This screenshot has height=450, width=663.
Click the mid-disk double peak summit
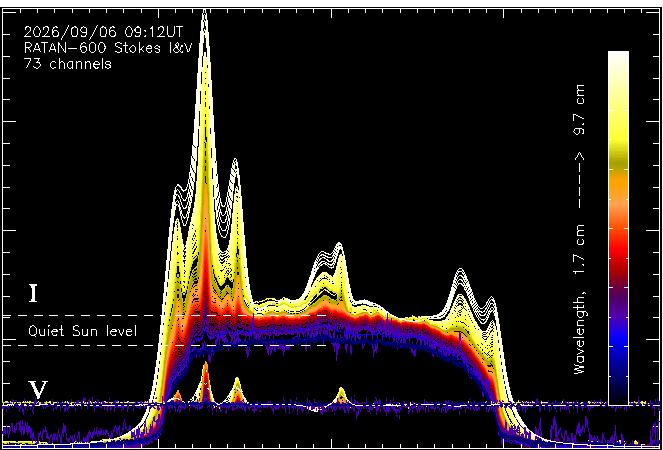(x=339, y=245)
